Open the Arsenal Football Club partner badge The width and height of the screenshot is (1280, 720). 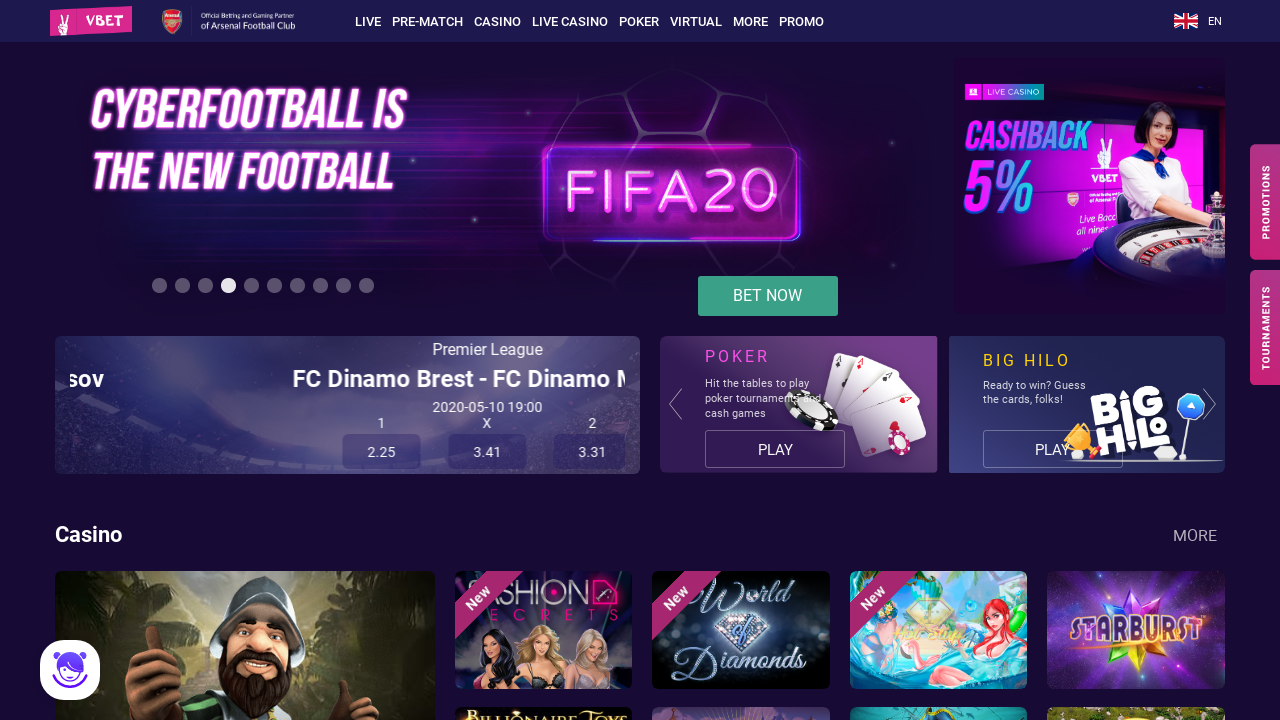tap(229, 21)
